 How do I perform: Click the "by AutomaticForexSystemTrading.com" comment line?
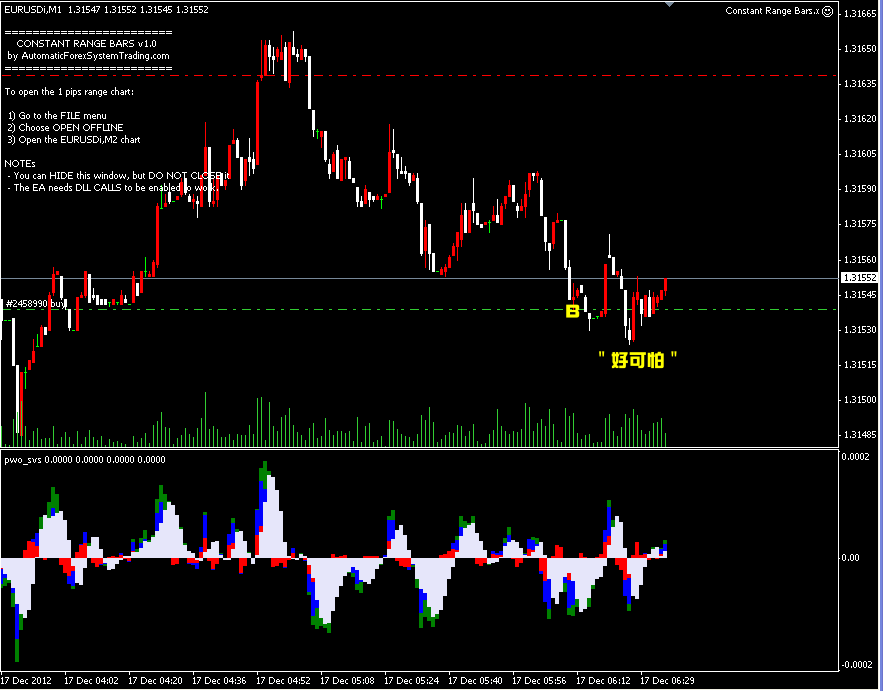pyautogui.click(x=88, y=56)
